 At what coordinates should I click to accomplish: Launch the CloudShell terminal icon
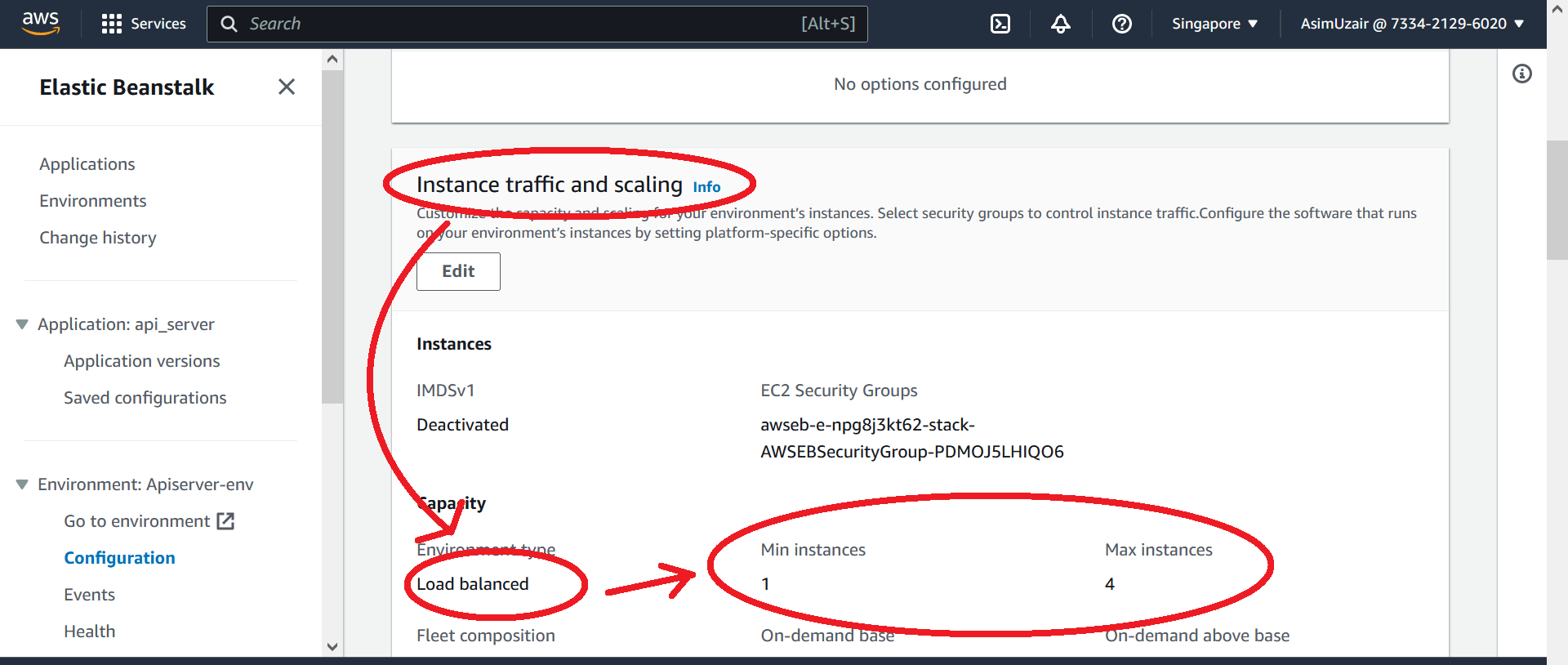(x=1000, y=24)
